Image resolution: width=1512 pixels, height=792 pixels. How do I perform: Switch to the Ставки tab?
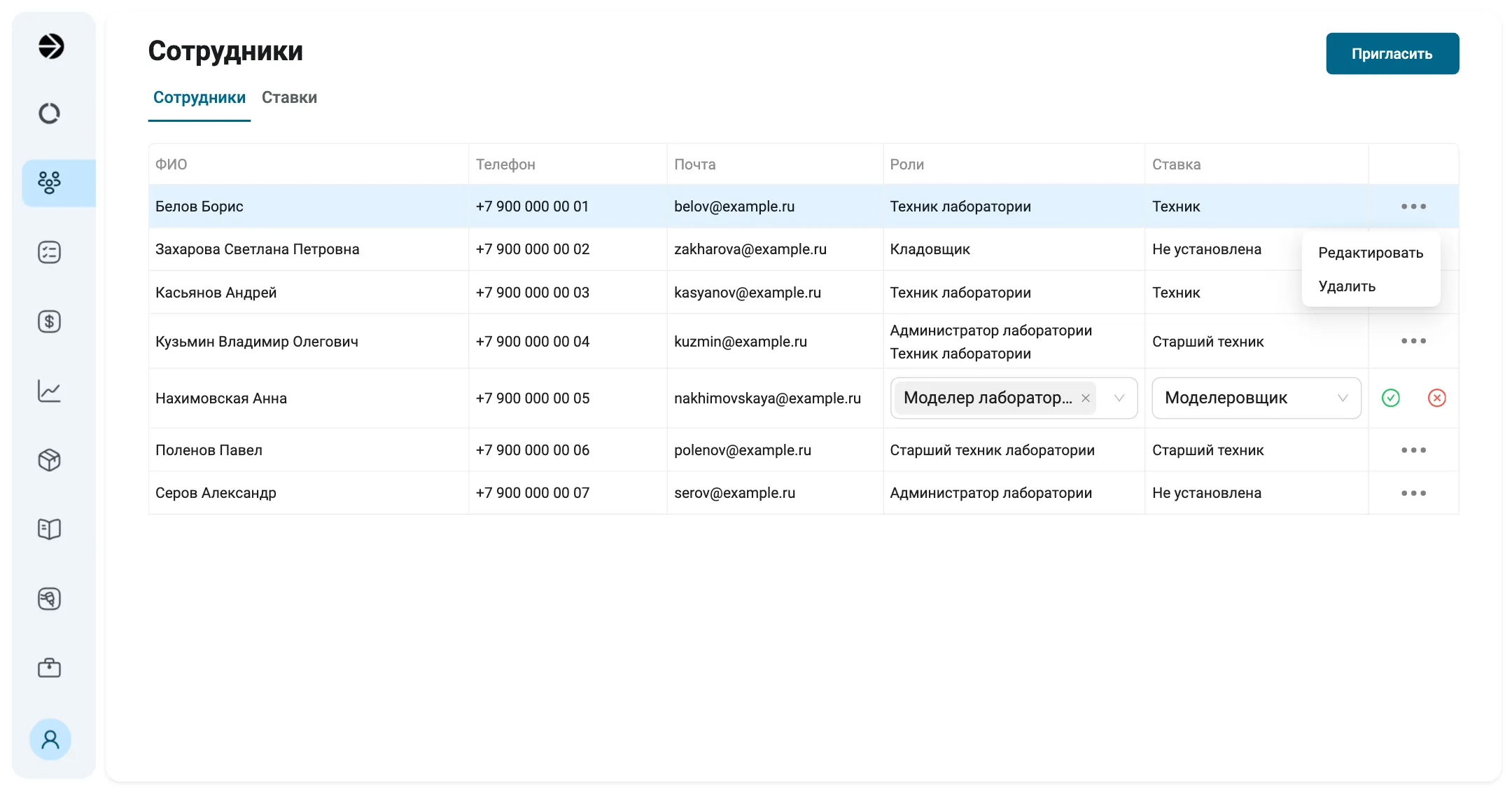coord(289,97)
